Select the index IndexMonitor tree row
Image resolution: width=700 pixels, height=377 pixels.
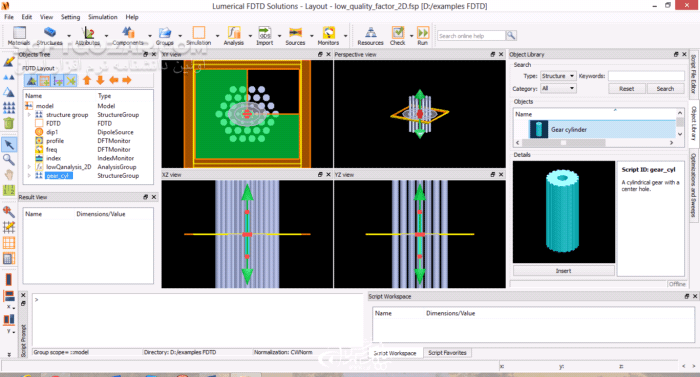88,158
